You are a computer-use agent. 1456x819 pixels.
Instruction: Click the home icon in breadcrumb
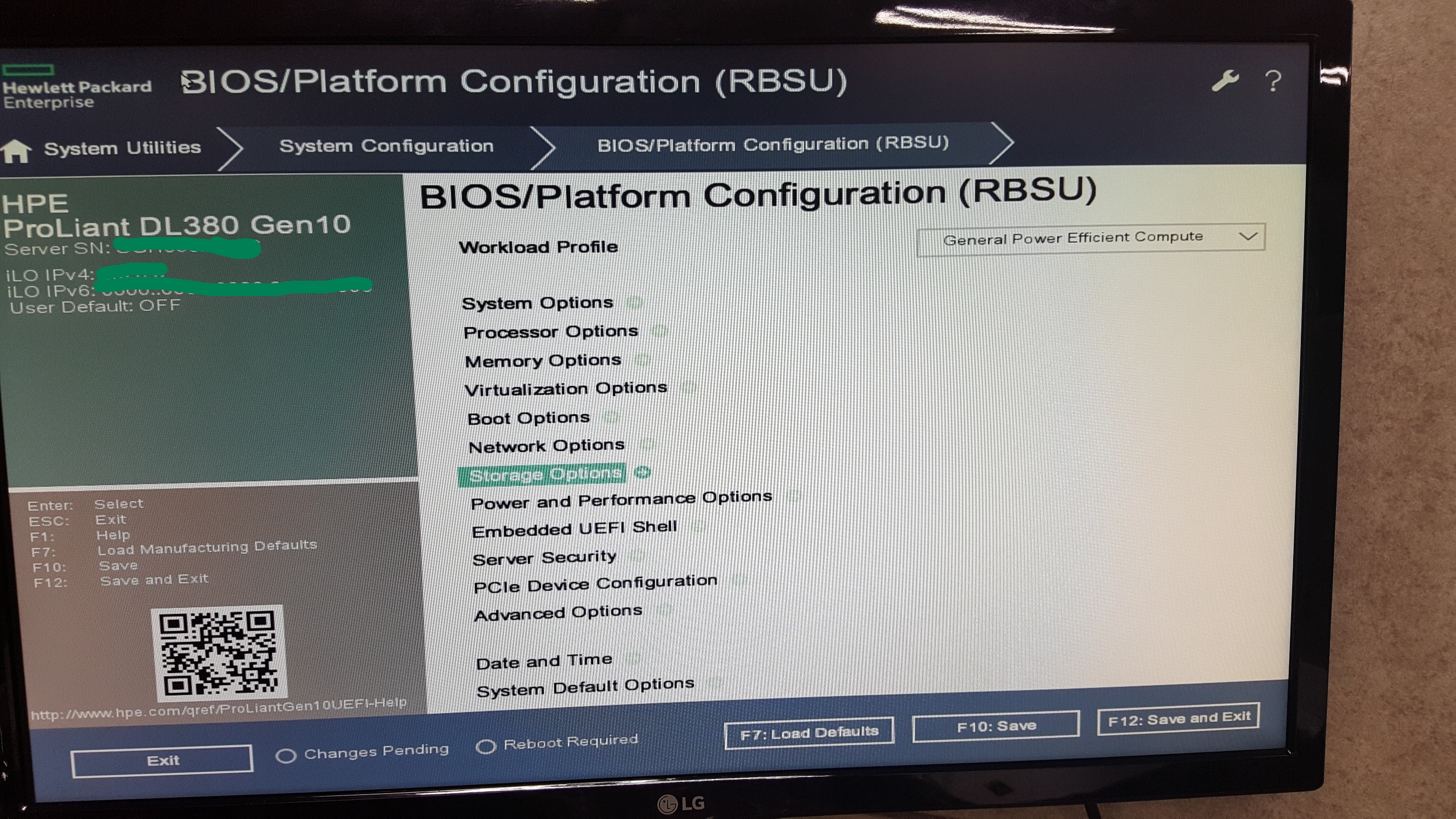(16, 150)
